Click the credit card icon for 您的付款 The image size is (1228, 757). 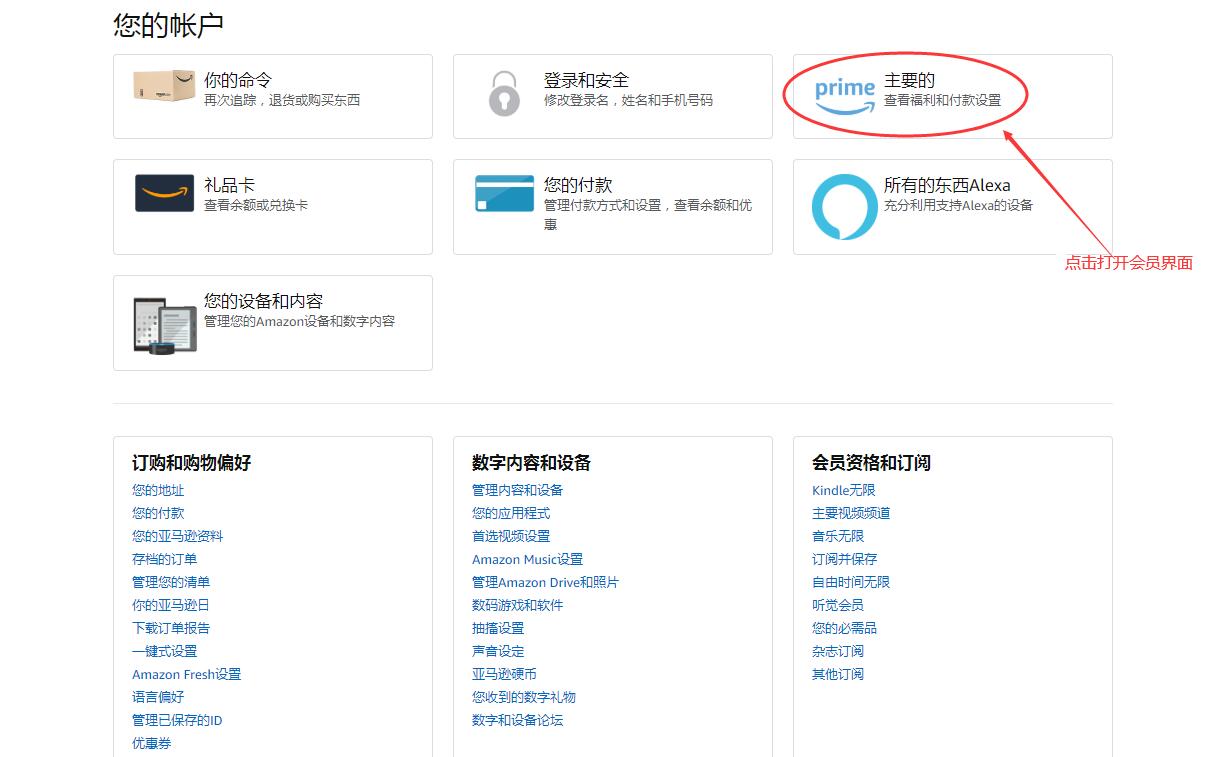coord(503,191)
